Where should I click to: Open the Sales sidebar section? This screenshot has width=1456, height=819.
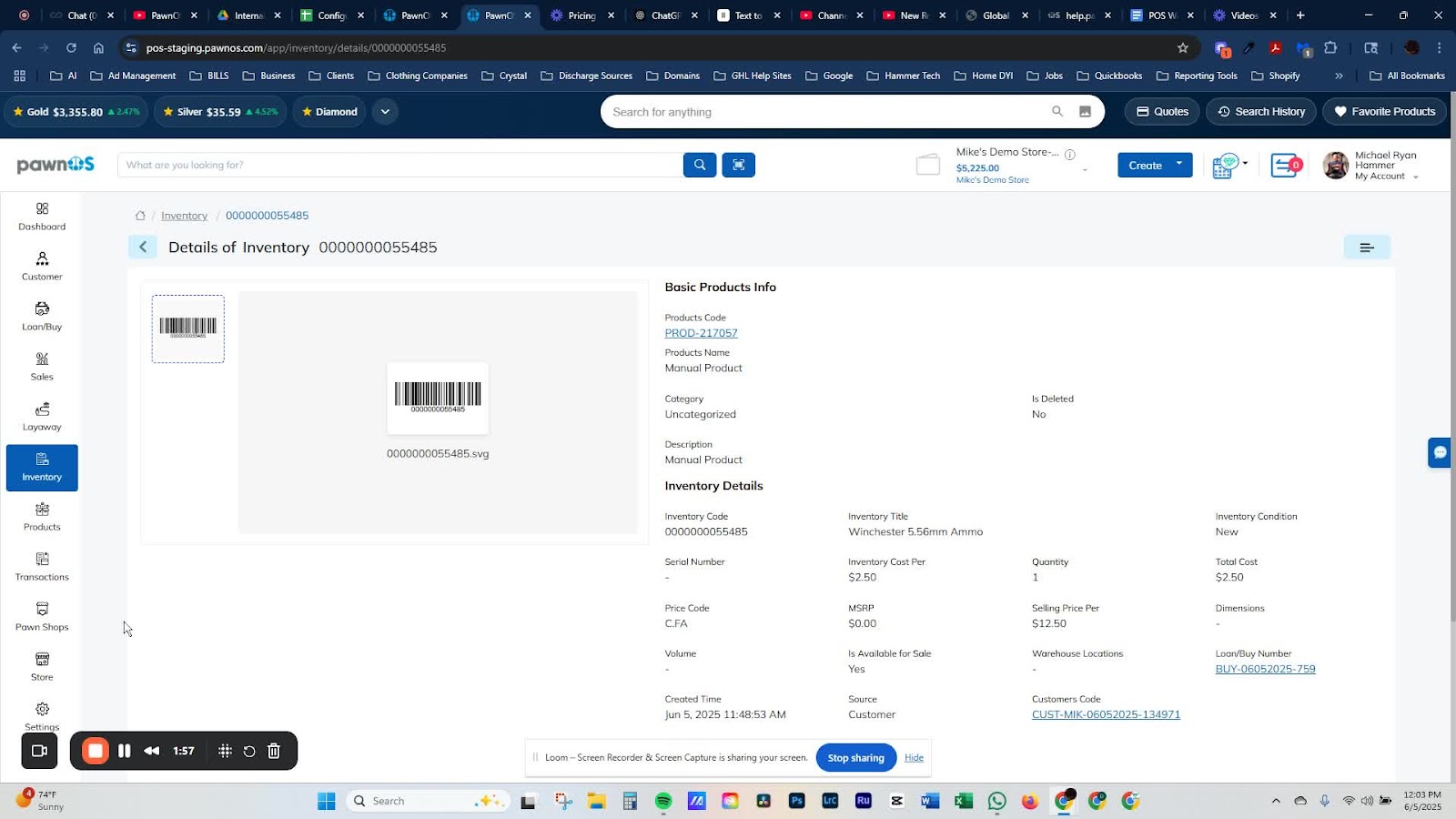42,367
